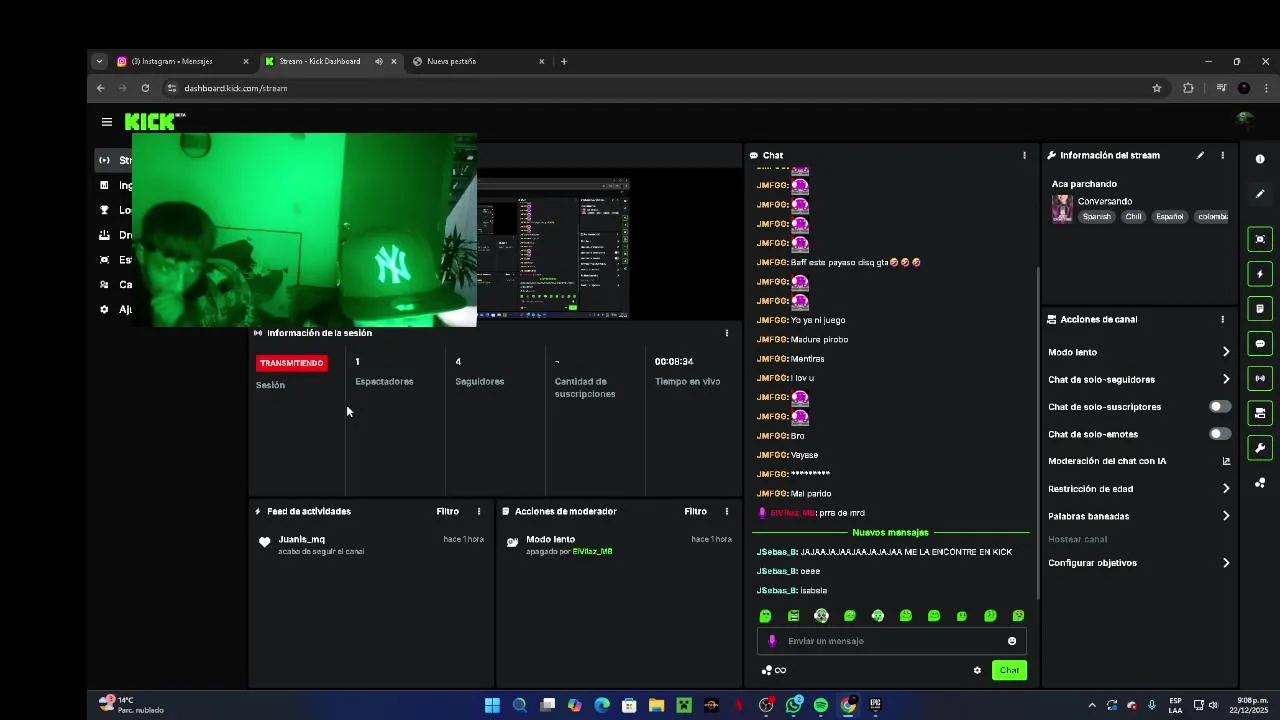Toggle the stream preview icon in the right rail
This screenshot has width=1280, height=720.
point(1260,239)
